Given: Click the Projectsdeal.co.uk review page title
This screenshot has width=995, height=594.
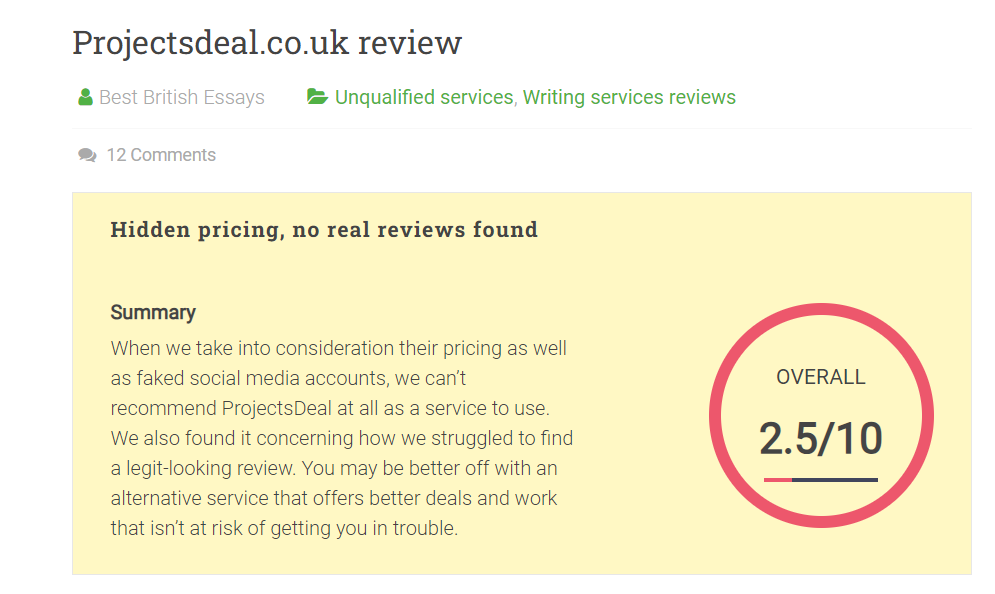Looking at the screenshot, I should (x=267, y=43).
